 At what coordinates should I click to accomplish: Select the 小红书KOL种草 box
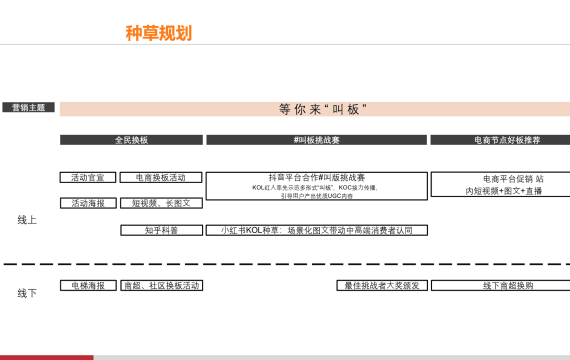317,230
